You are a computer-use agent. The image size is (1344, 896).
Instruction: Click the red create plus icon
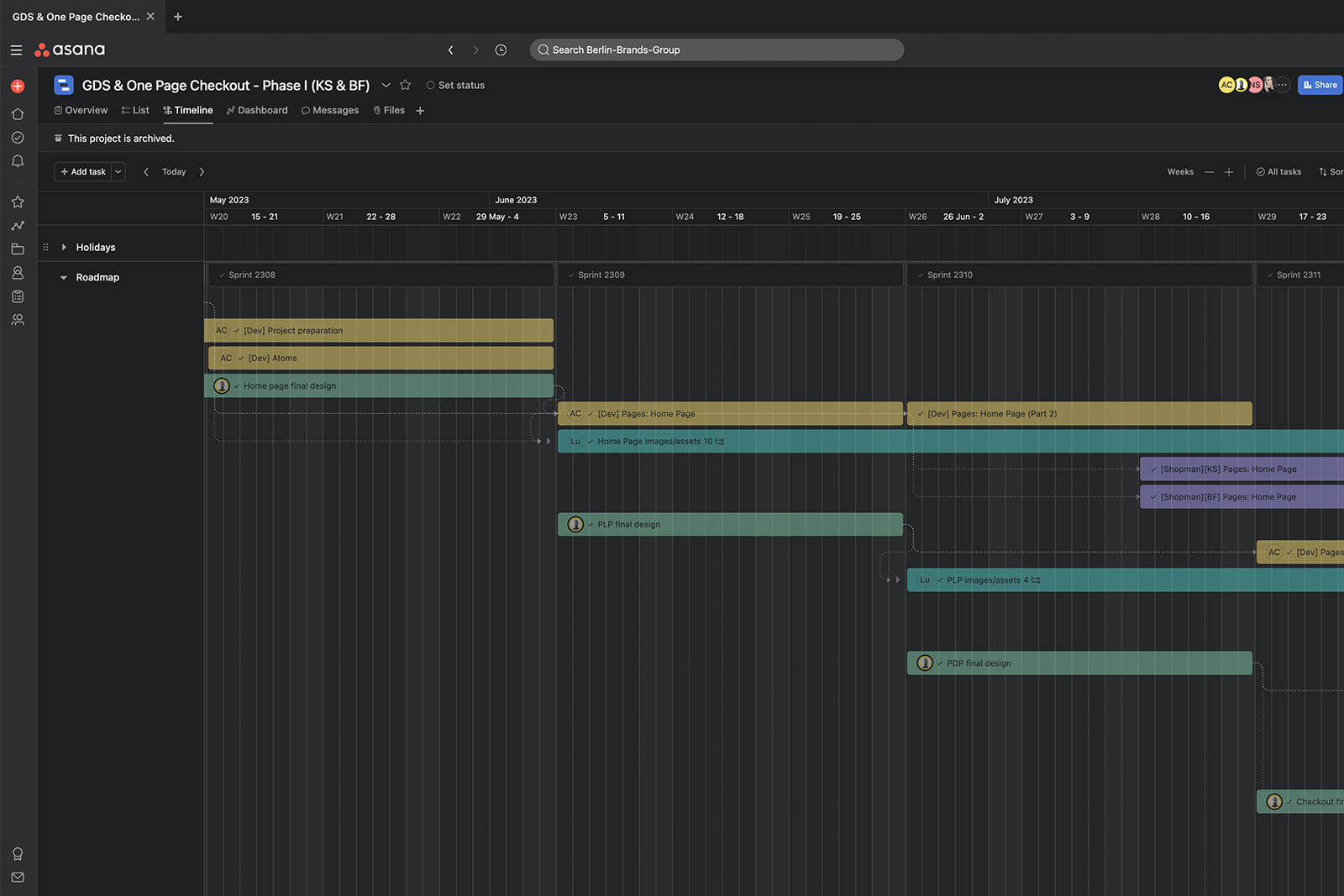click(x=18, y=86)
